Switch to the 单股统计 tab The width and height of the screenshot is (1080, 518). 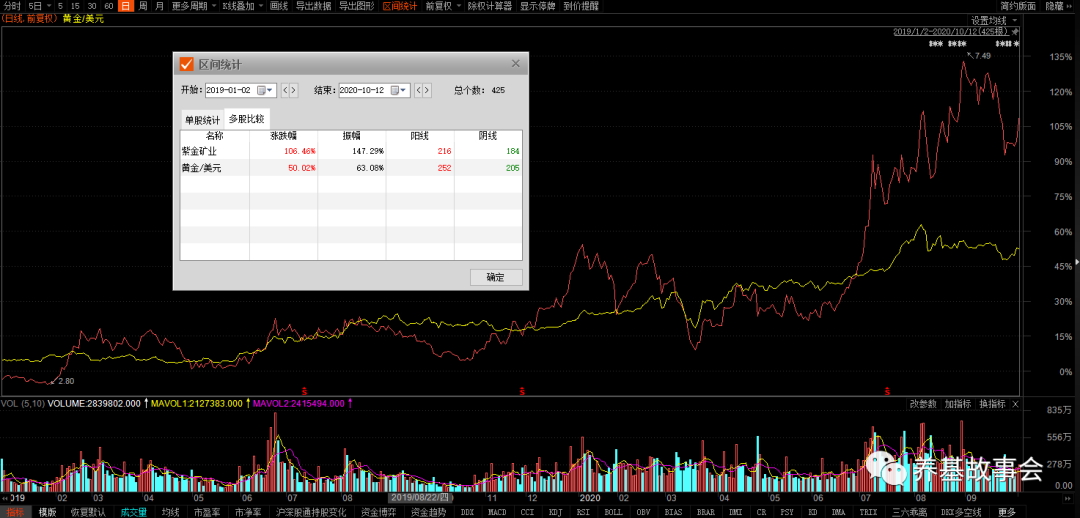pyautogui.click(x=202, y=119)
